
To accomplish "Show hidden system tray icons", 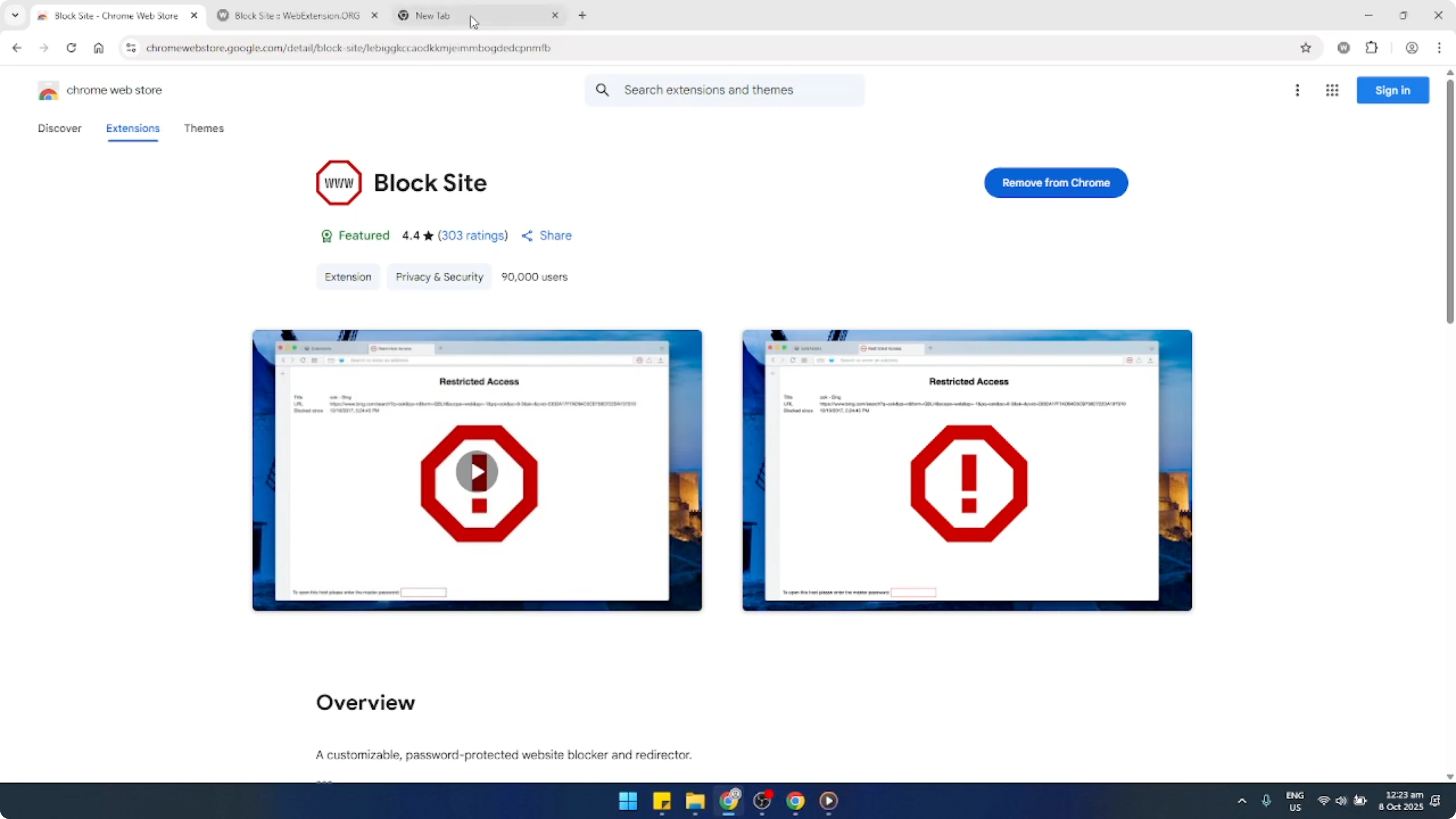I will tap(1242, 801).
